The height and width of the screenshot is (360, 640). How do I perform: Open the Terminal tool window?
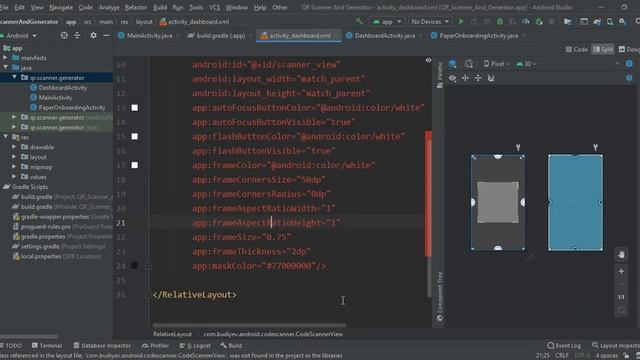(47, 345)
